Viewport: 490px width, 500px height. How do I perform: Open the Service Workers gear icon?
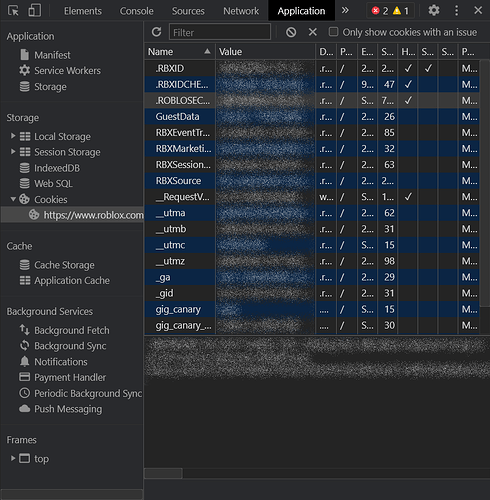click(x=24, y=70)
